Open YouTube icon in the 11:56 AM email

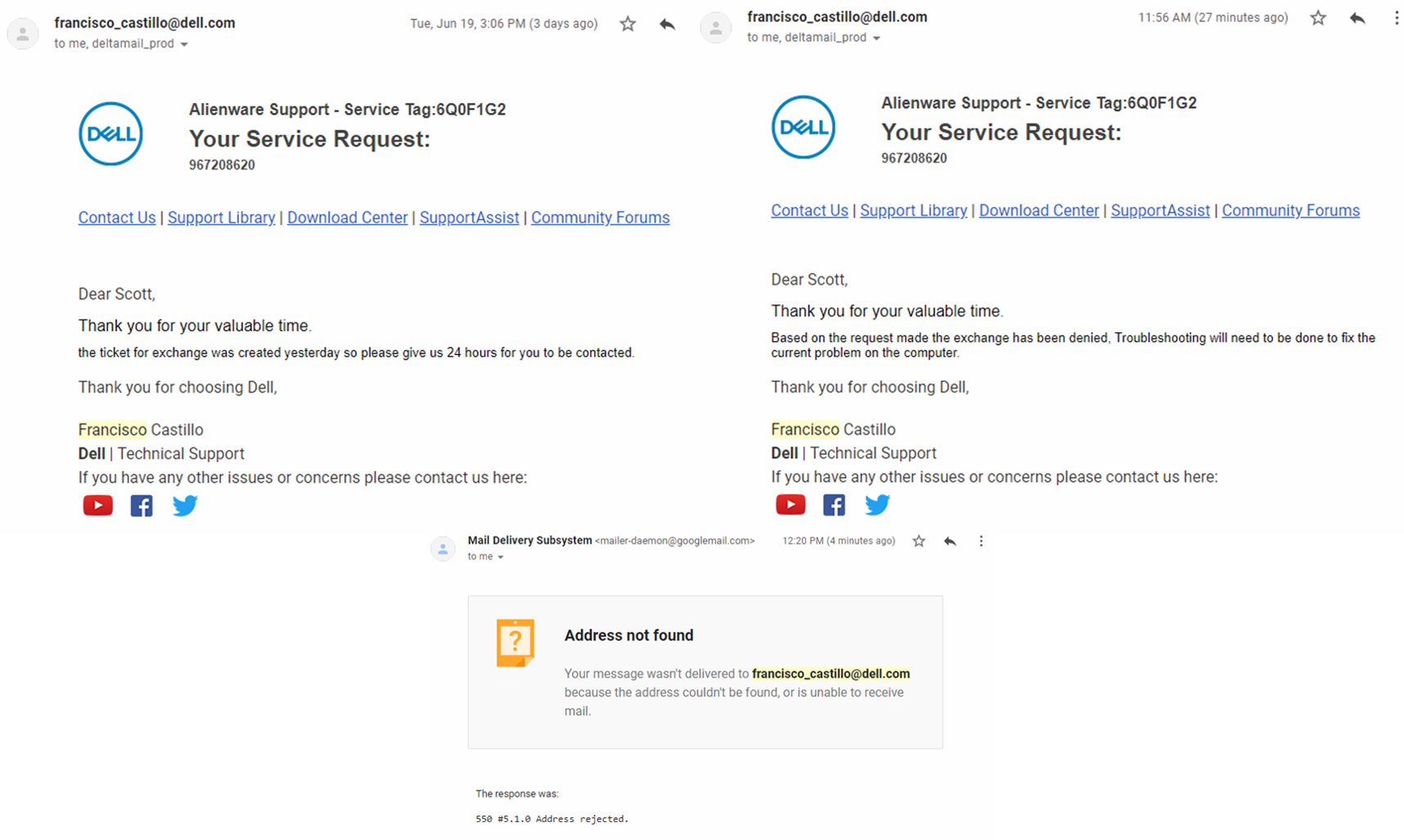790,505
